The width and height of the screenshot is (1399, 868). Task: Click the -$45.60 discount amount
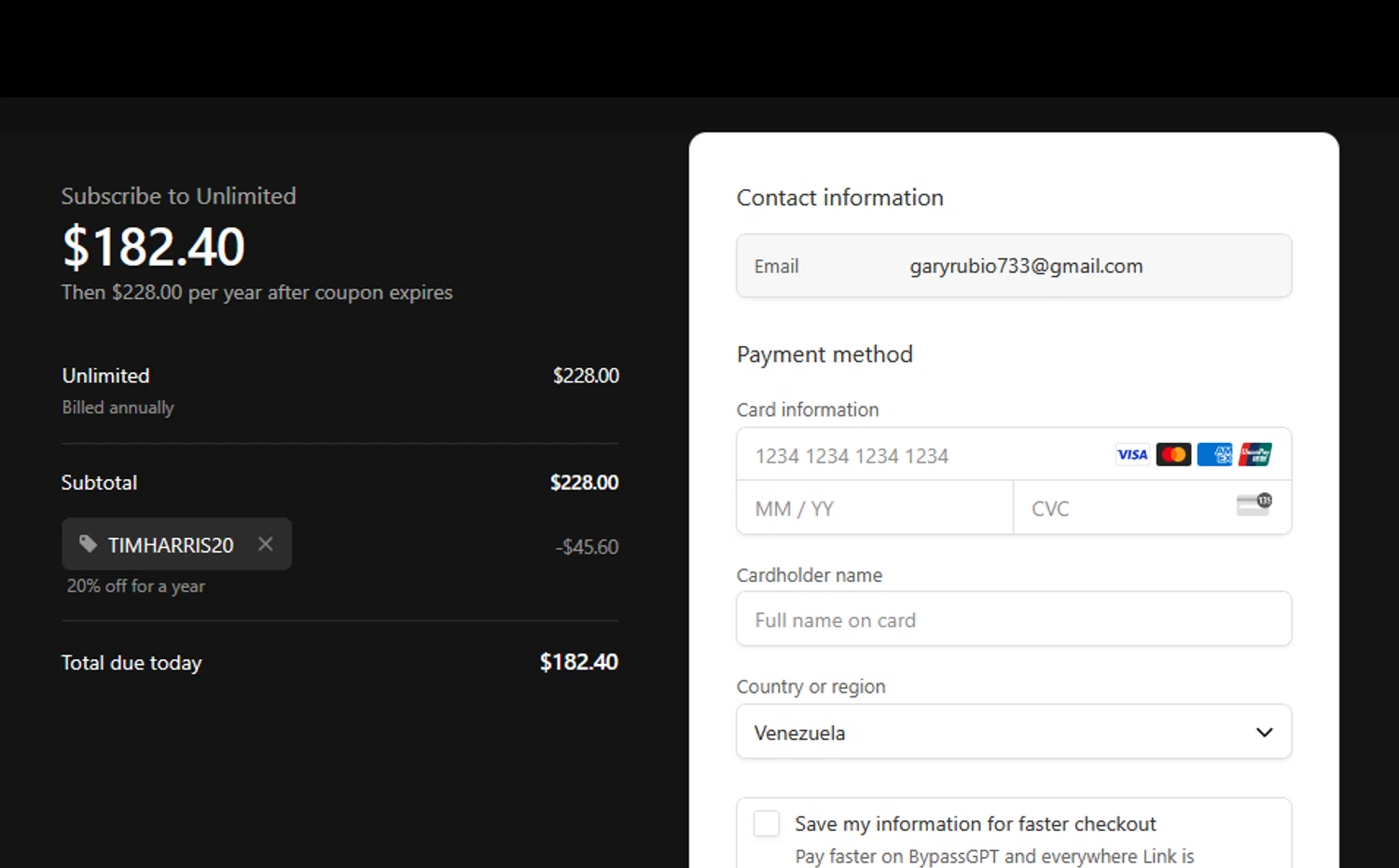tap(587, 546)
